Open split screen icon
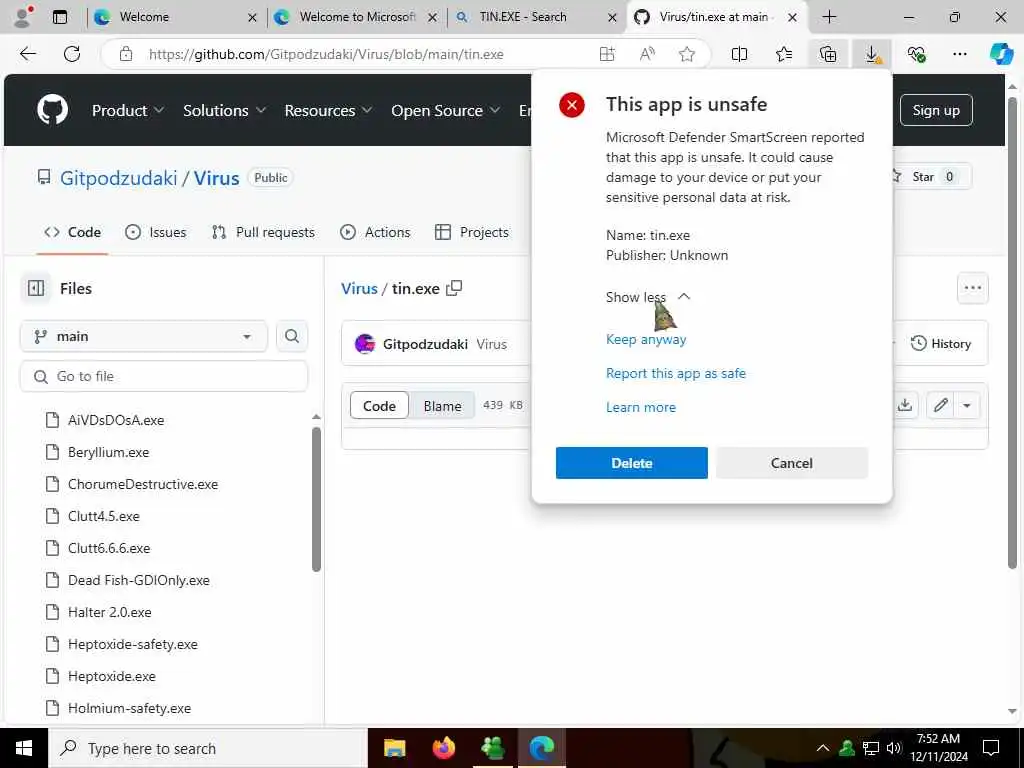Viewport: 1024px width, 768px height. 739,54
